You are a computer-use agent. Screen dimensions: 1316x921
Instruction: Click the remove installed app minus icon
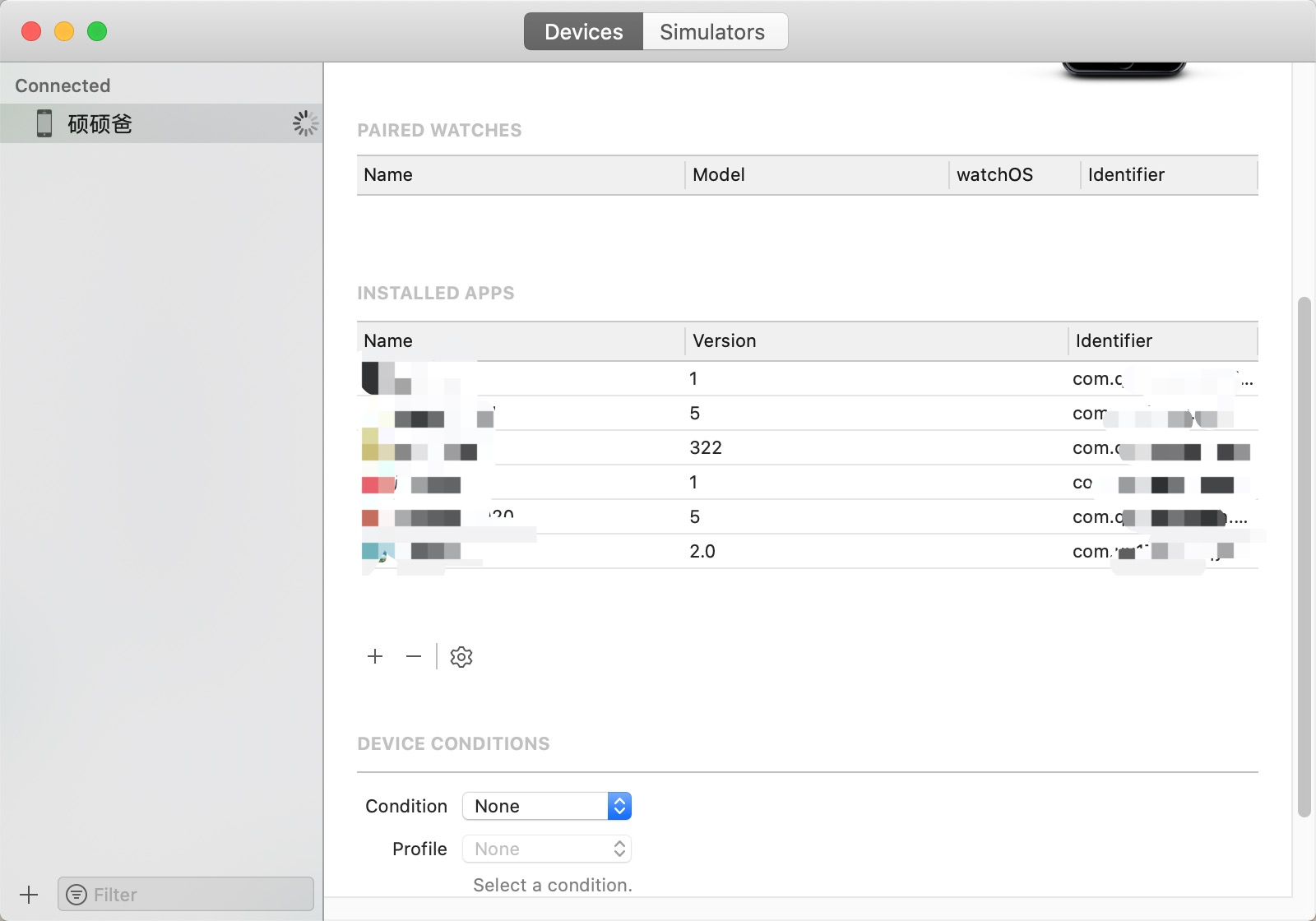point(414,656)
